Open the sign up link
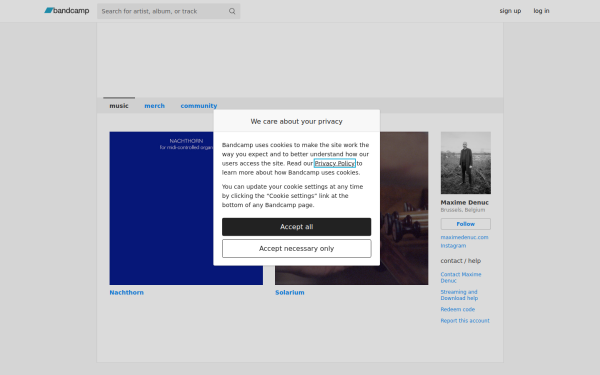The image size is (600, 375). click(510, 11)
